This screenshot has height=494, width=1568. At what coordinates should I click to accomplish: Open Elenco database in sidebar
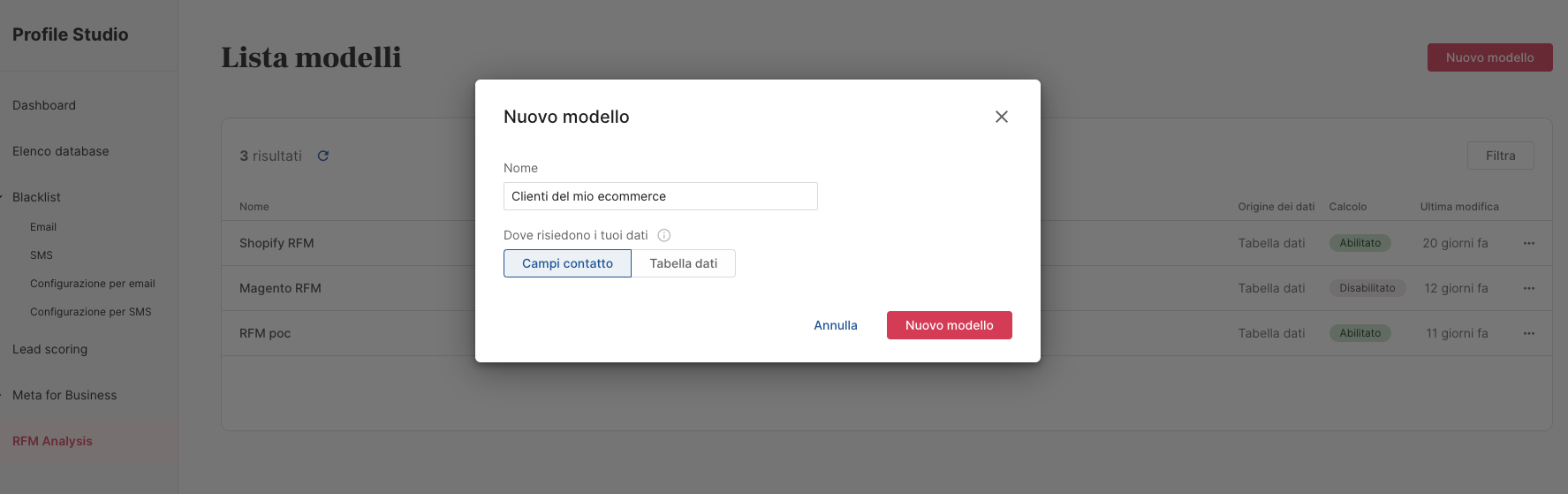(61, 151)
